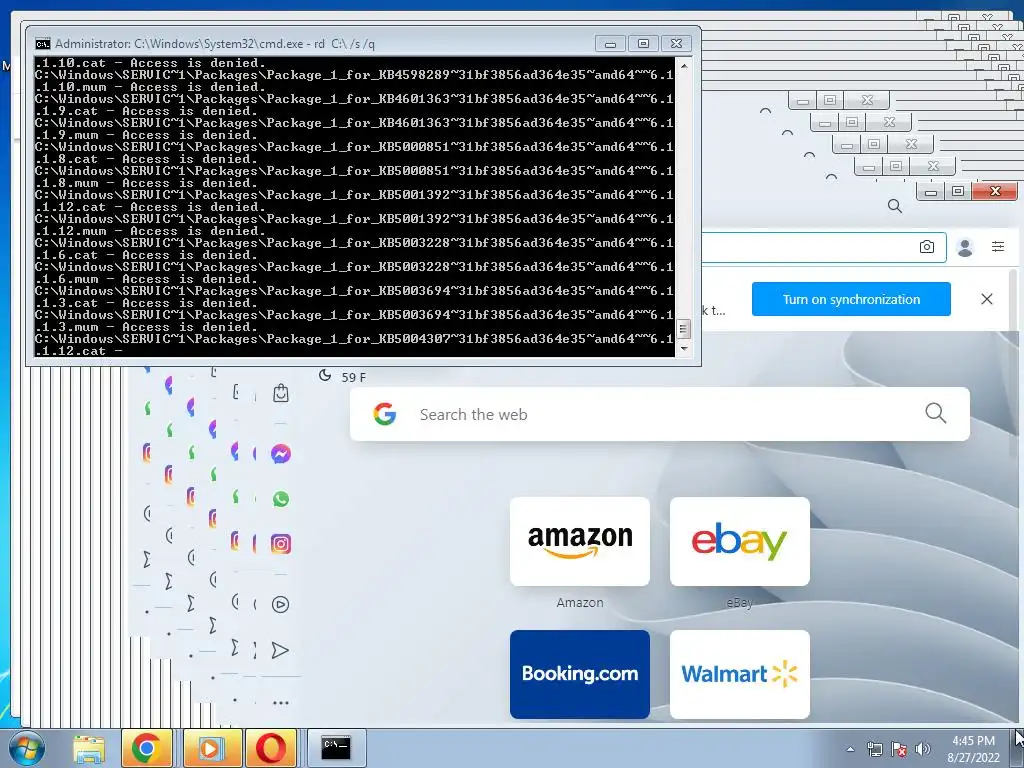
Task: Click the magnifier in the Google search box
Action: 935,413
